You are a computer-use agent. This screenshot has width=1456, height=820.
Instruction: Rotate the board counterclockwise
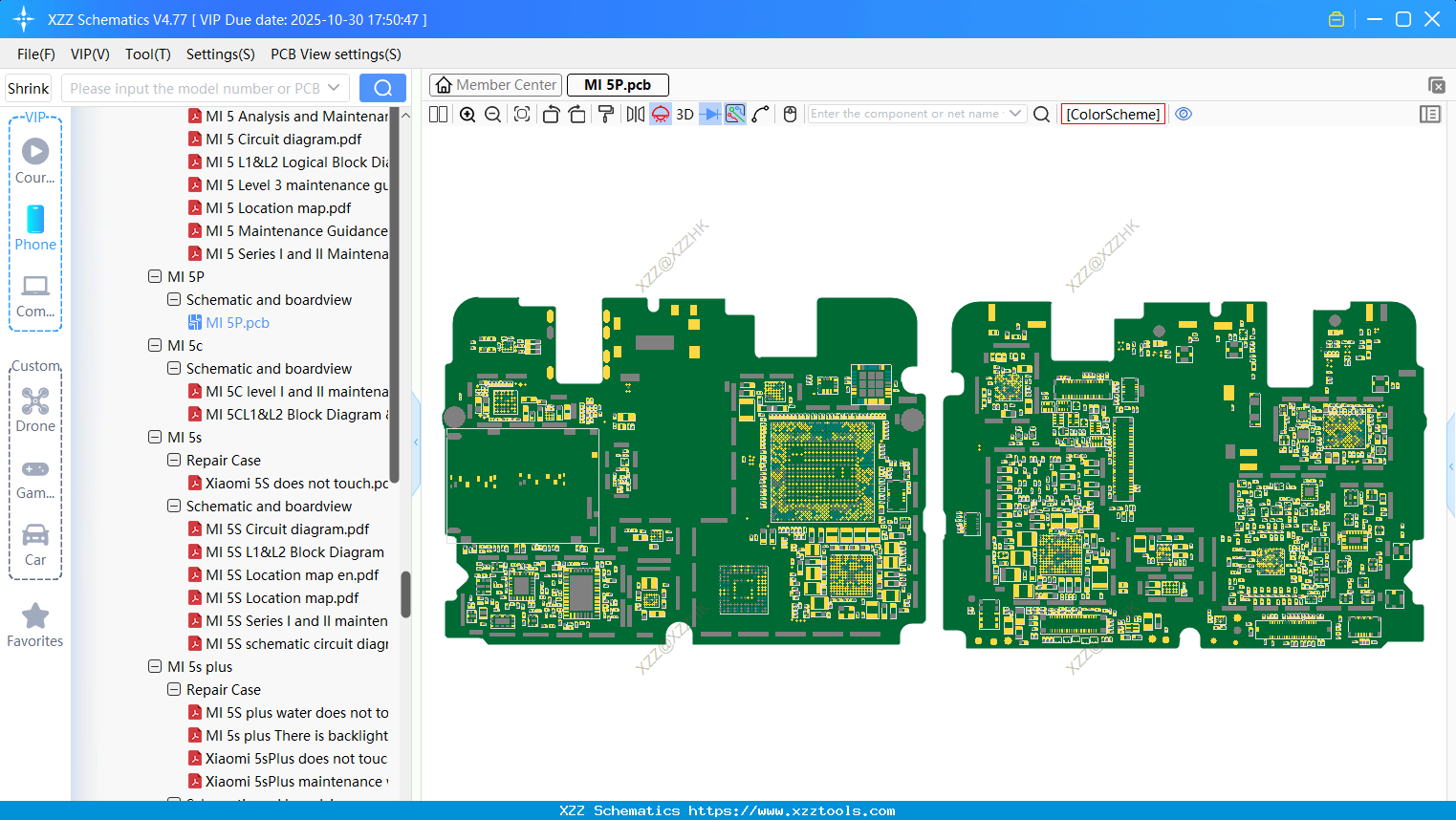551,114
